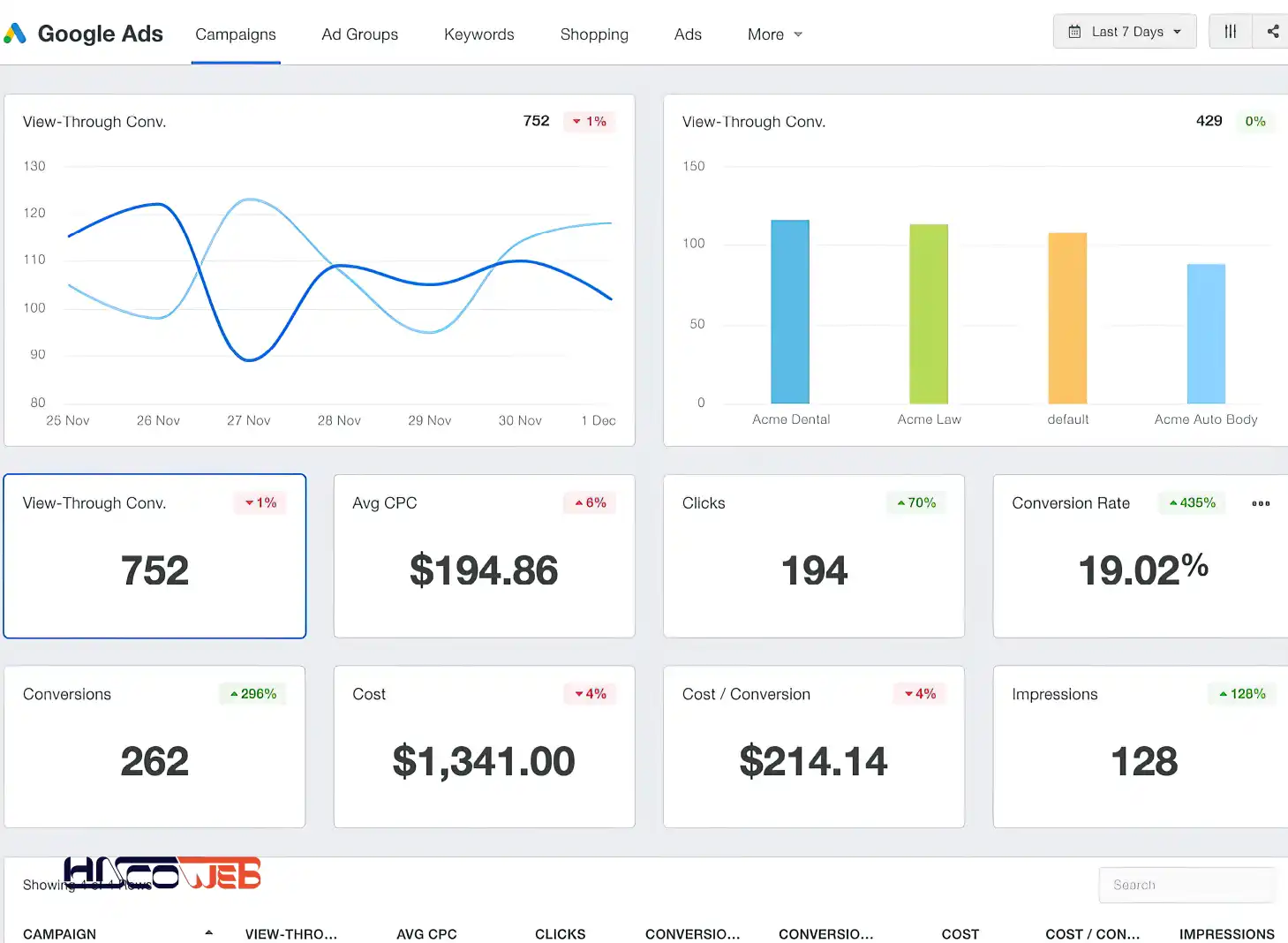Click the 128% badge on Impressions card

[x=1241, y=694]
